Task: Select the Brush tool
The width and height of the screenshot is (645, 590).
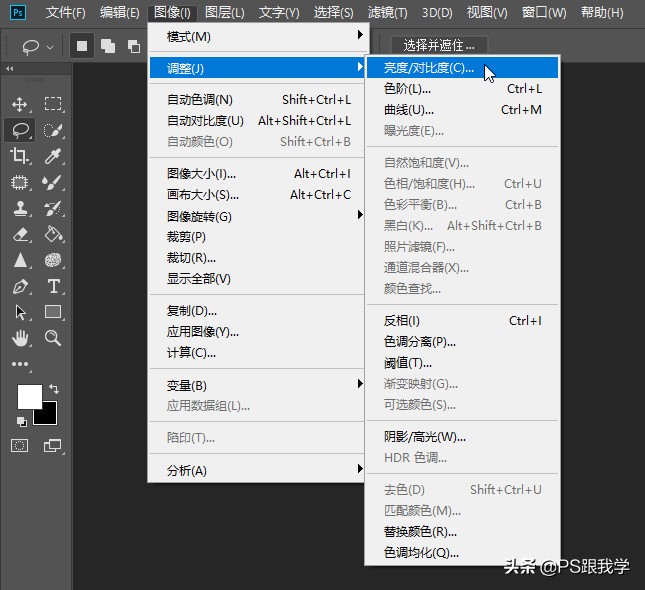Action: pyautogui.click(x=53, y=182)
